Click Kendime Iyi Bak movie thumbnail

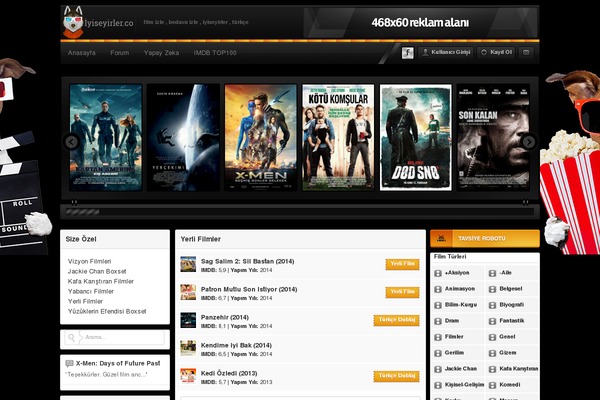point(188,348)
